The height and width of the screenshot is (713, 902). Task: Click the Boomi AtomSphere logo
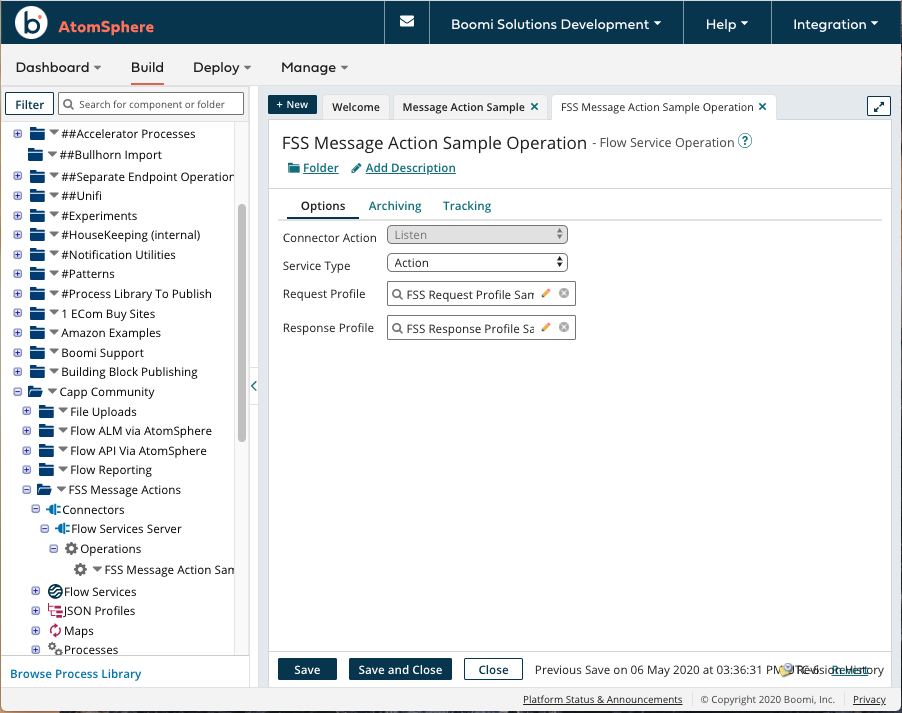point(84,24)
